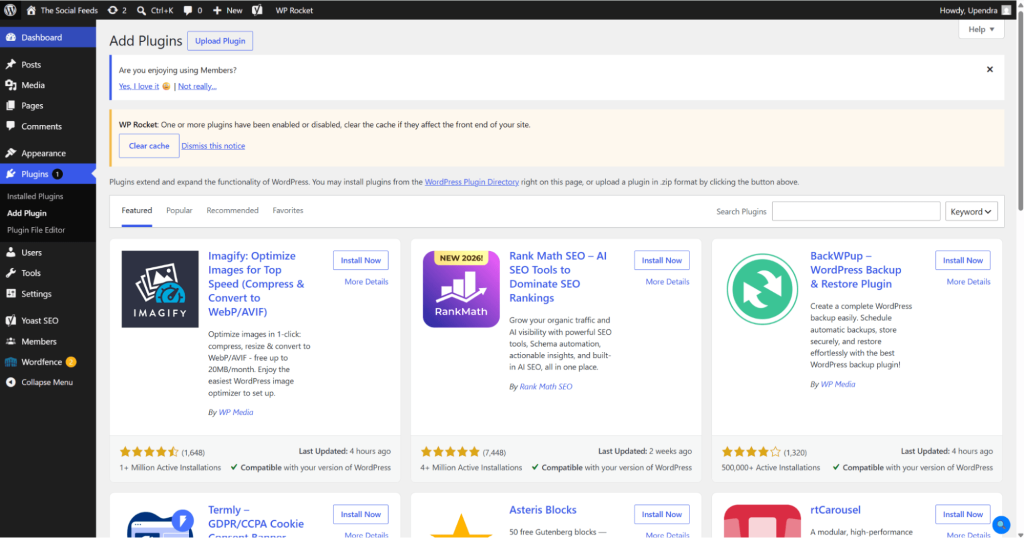Viewport: 1024px width, 538px height.
Task: Open the Add Plugin submenu item
Action: coord(27,213)
